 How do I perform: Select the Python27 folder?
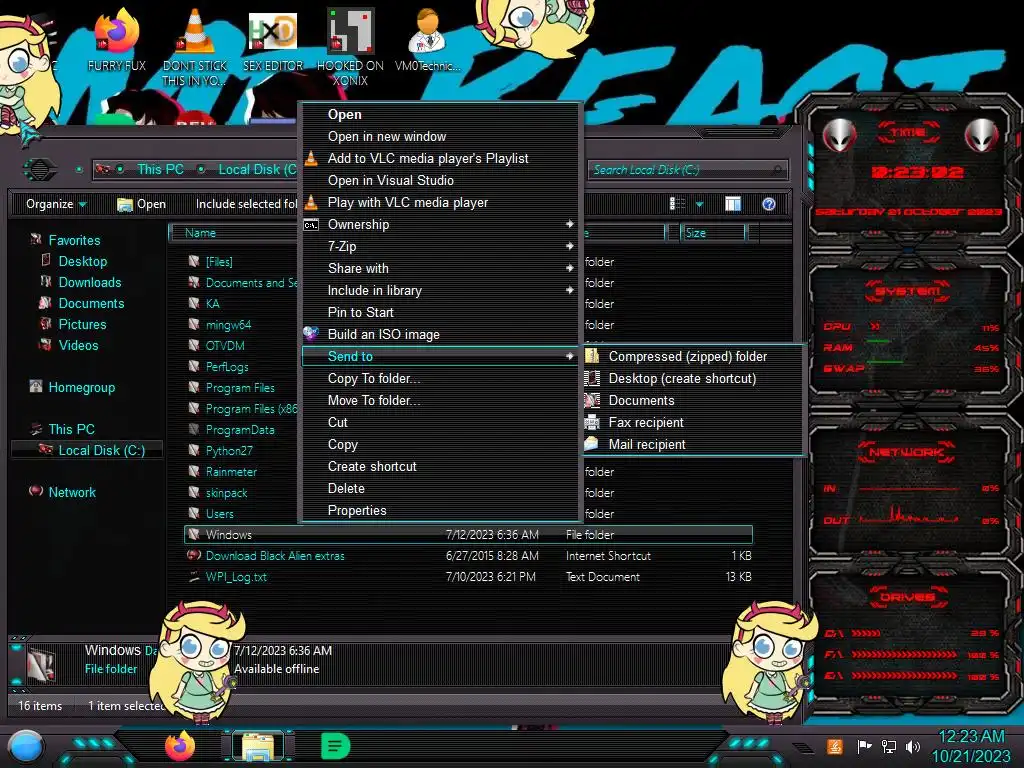[x=229, y=451]
